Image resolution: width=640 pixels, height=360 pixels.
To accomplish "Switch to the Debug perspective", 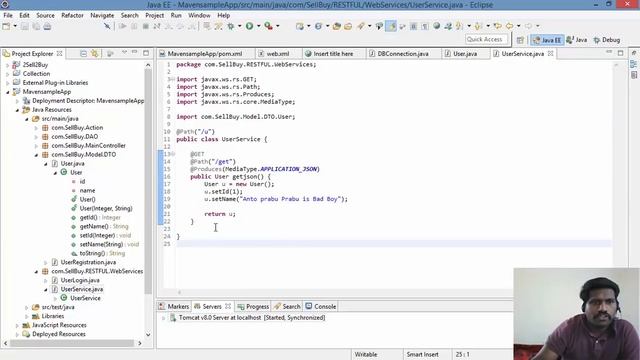I will [x=607, y=40].
